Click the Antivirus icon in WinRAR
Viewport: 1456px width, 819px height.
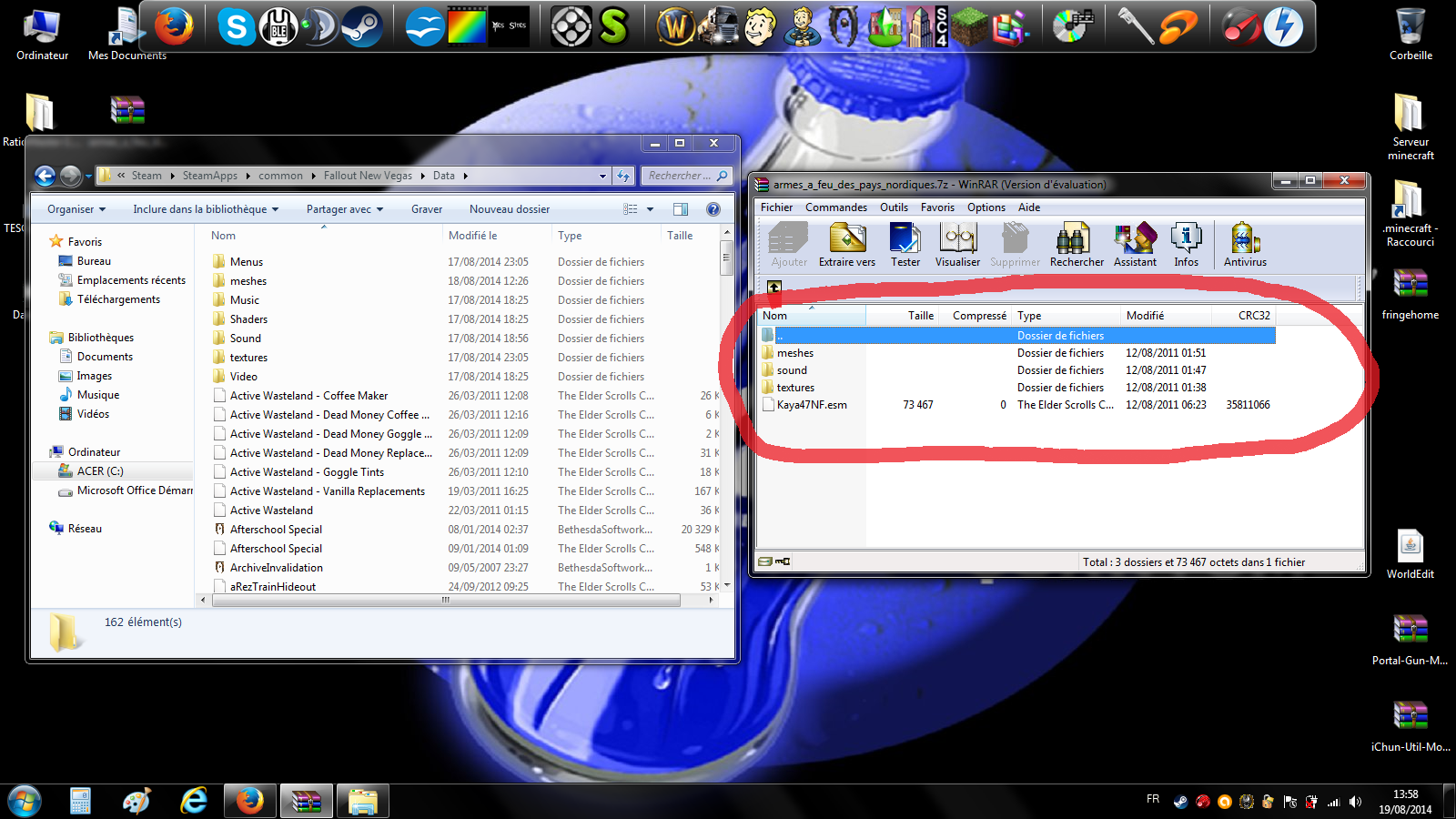(1245, 245)
